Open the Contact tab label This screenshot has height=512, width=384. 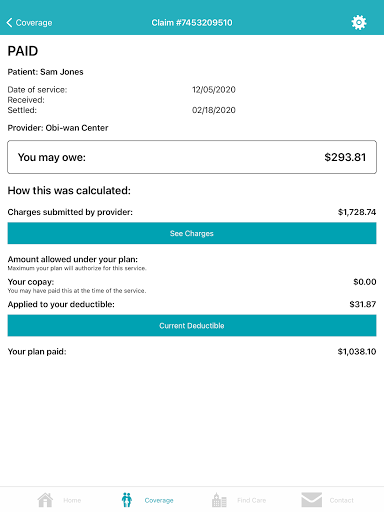(342, 500)
